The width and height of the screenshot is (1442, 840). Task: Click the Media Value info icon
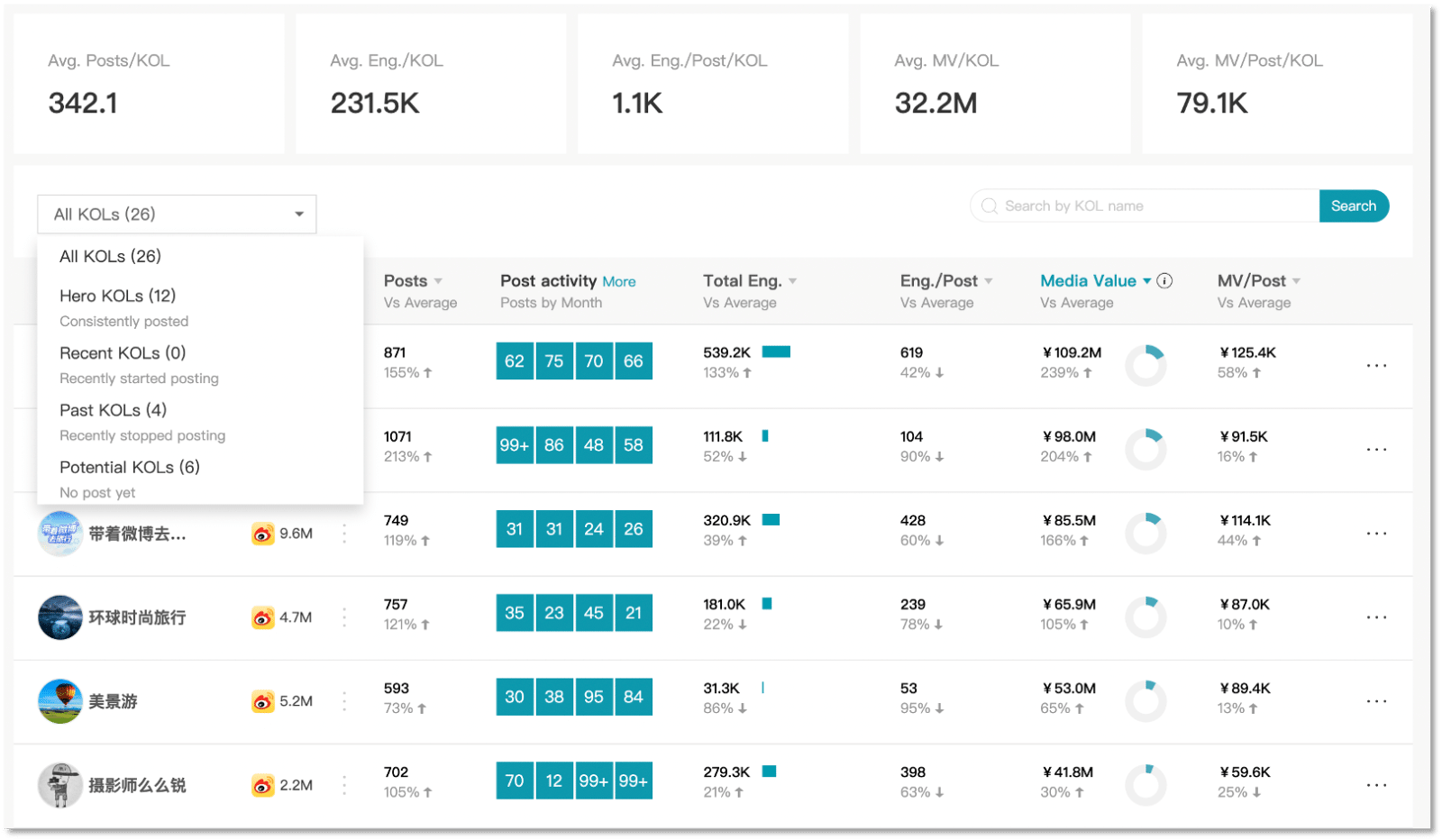[1164, 280]
